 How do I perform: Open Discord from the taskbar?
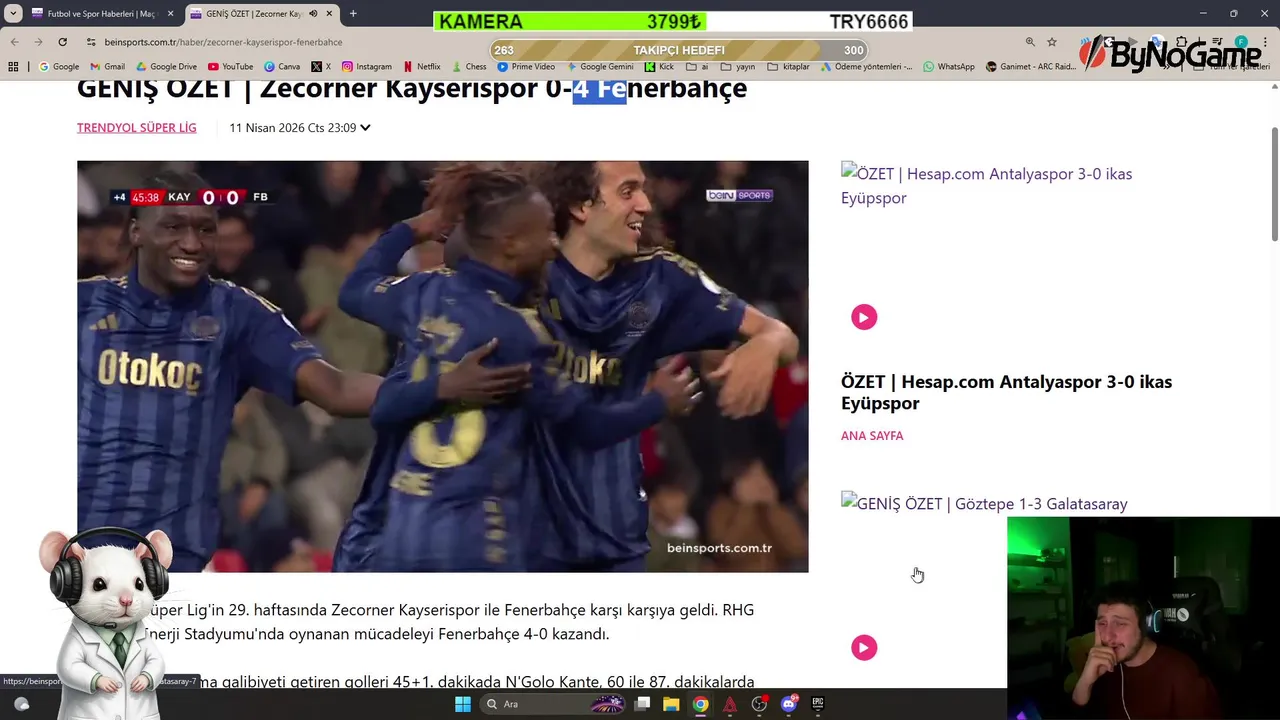tap(789, 704)
